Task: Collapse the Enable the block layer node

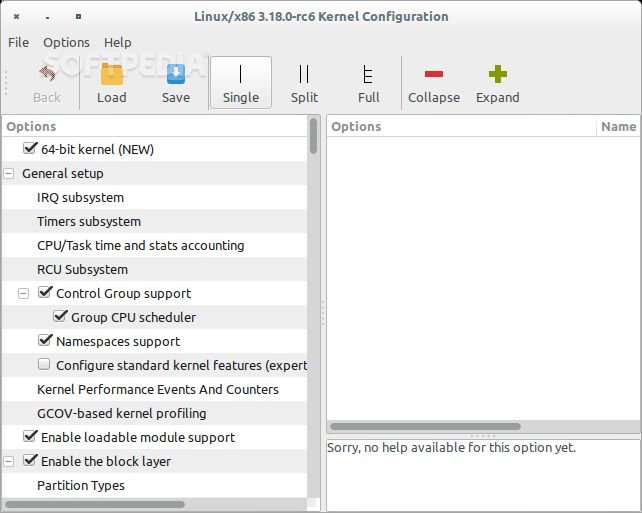Action: click(x=9, y=461)
